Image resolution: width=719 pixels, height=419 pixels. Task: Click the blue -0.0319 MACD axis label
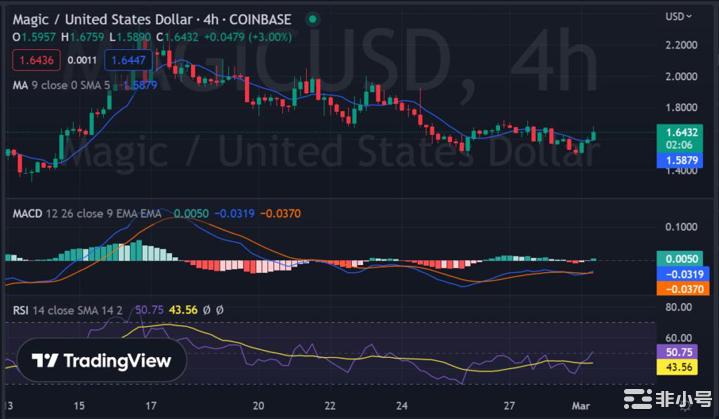pos(683,274)
